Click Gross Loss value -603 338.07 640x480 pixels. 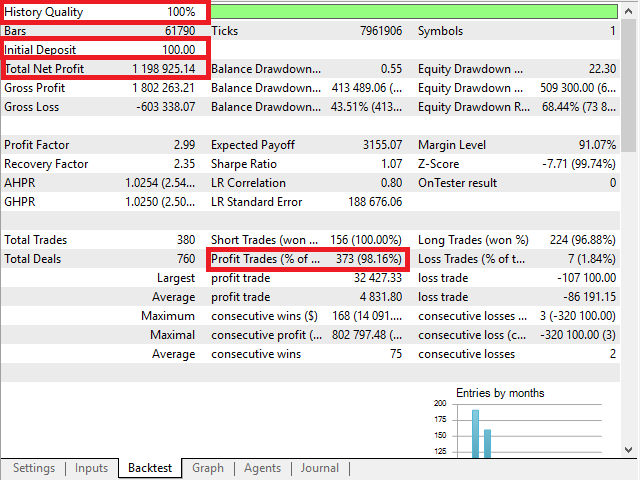pos(166,107)
